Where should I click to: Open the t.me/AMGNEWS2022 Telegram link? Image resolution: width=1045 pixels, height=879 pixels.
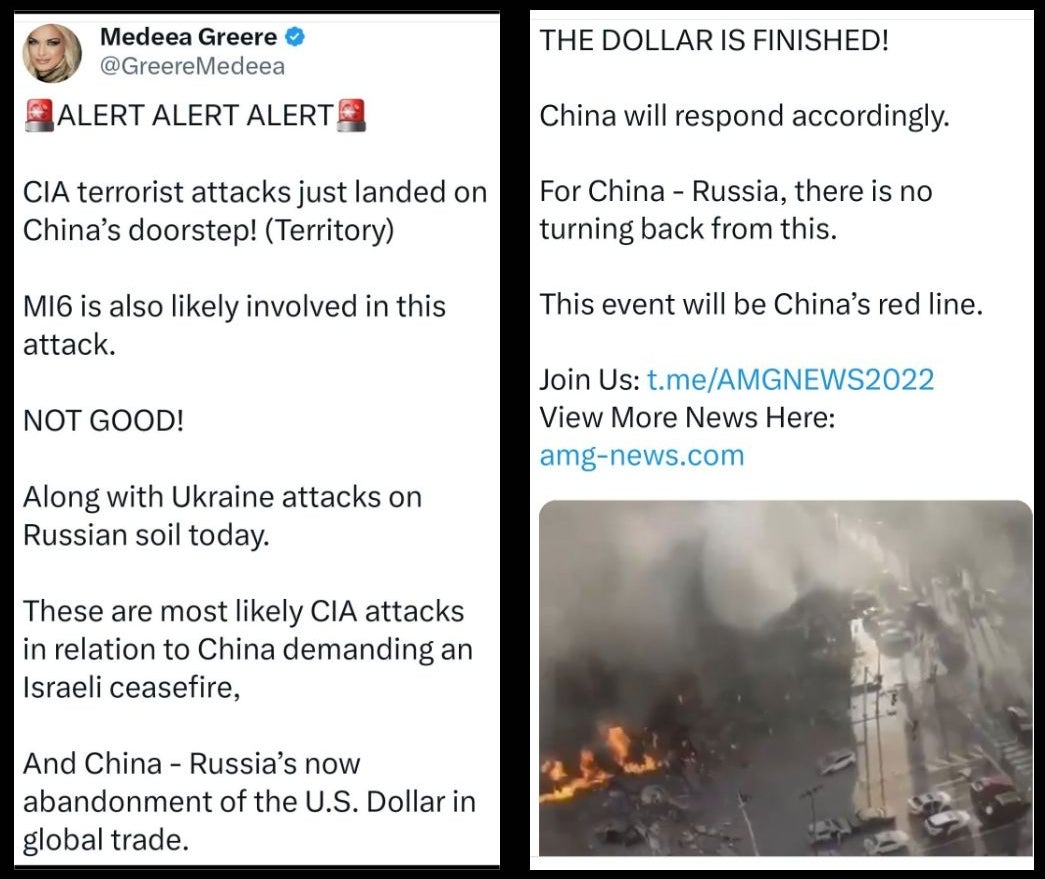(x=790, y=380)
